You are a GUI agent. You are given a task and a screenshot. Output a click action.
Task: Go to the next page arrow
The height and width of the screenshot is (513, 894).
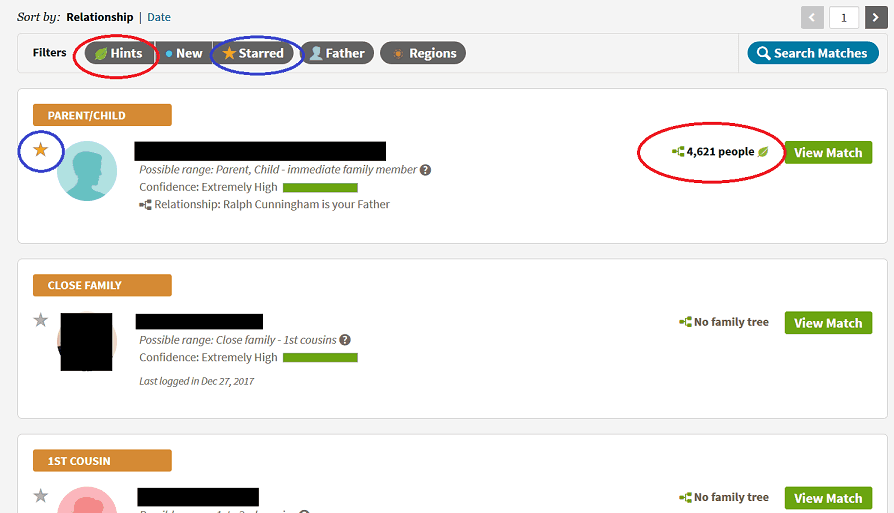tap(876, 18)
